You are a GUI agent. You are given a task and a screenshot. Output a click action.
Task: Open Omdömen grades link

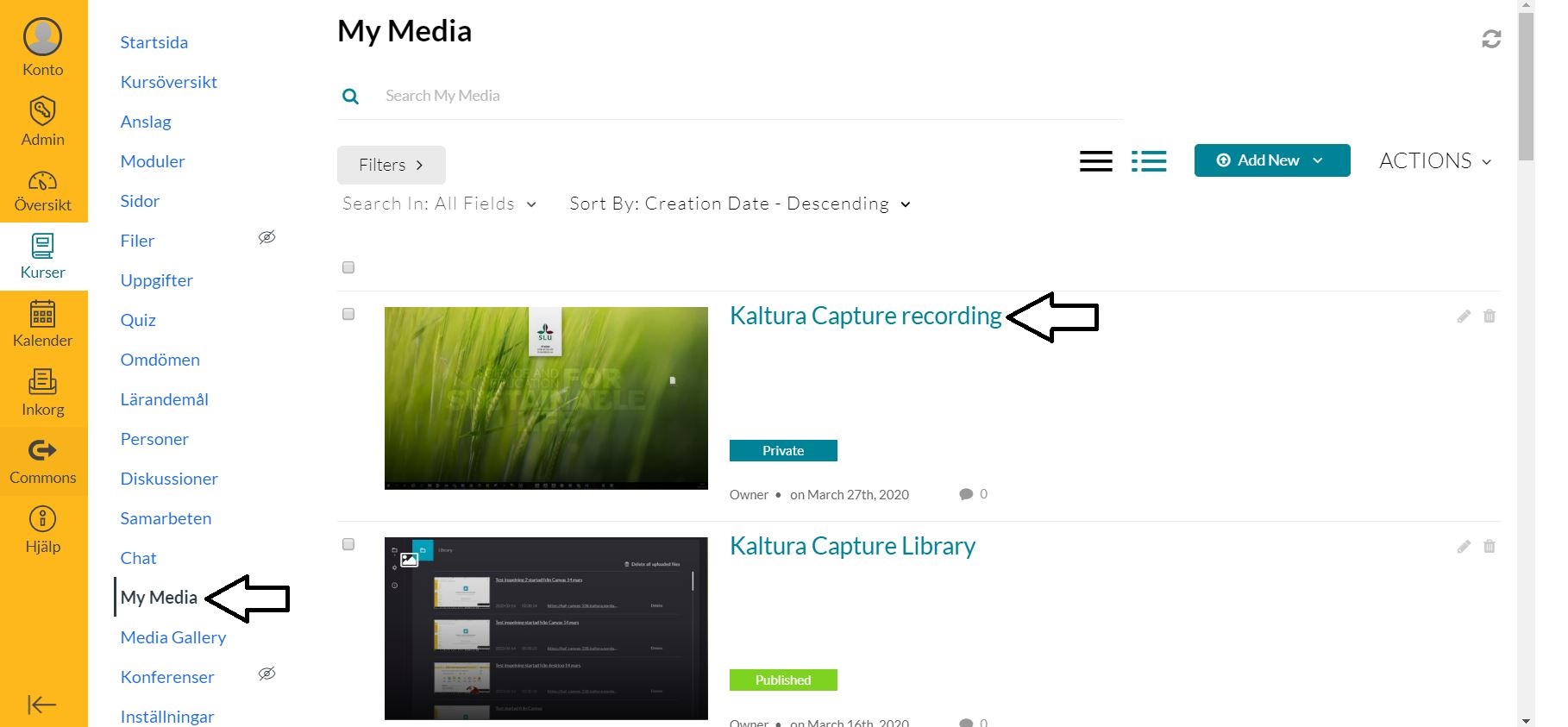(160, 360)
